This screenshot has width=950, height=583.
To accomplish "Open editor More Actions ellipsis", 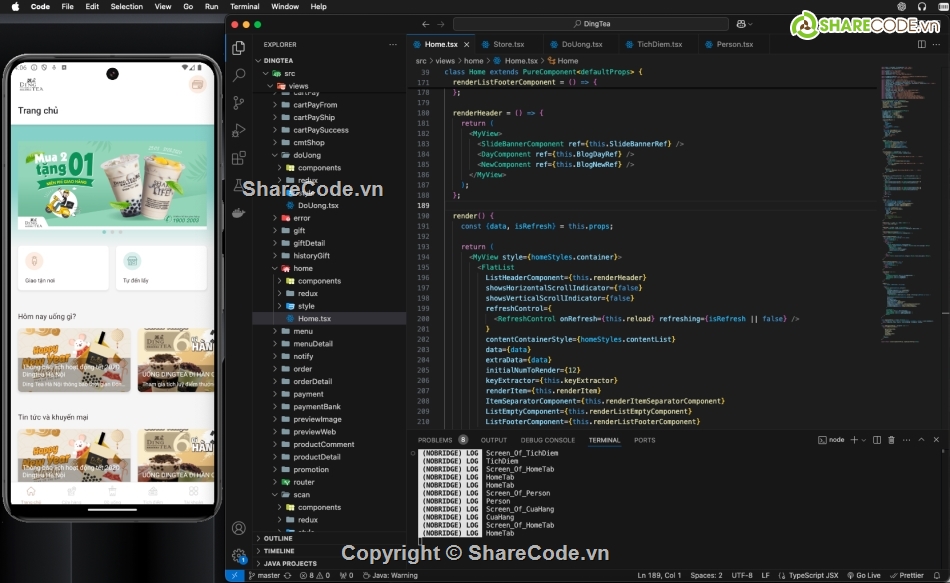I will coord(936,44).
